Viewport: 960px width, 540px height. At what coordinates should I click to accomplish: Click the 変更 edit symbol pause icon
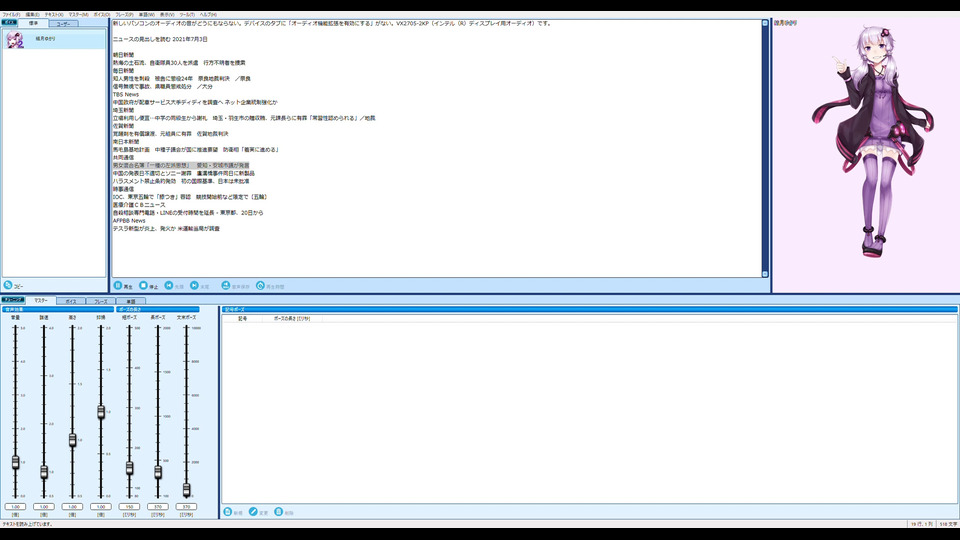click(253, 512)
